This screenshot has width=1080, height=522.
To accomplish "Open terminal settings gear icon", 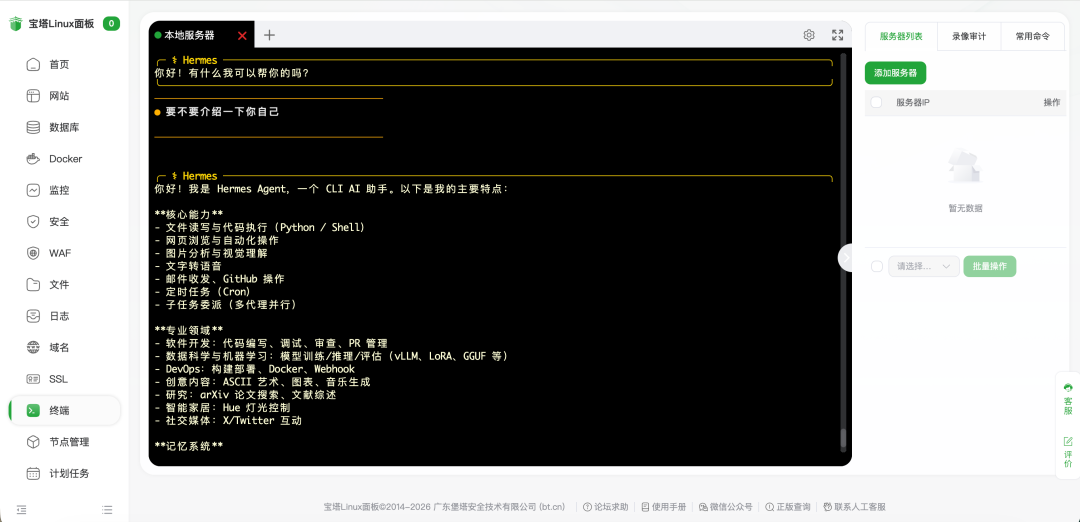I will point(809,35).
